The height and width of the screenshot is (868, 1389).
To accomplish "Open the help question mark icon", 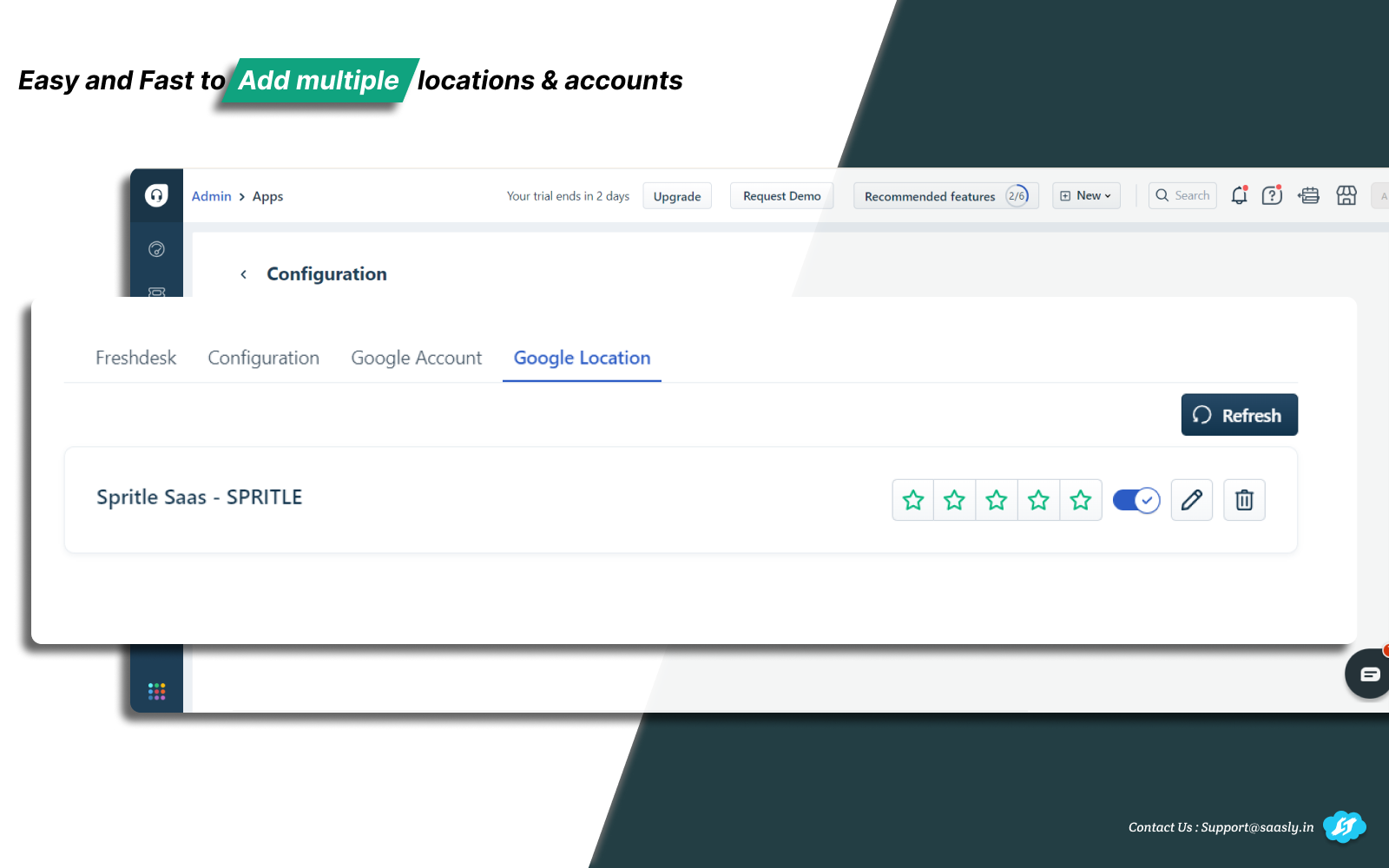I will pyautogui.click(x=1272, y=195).
